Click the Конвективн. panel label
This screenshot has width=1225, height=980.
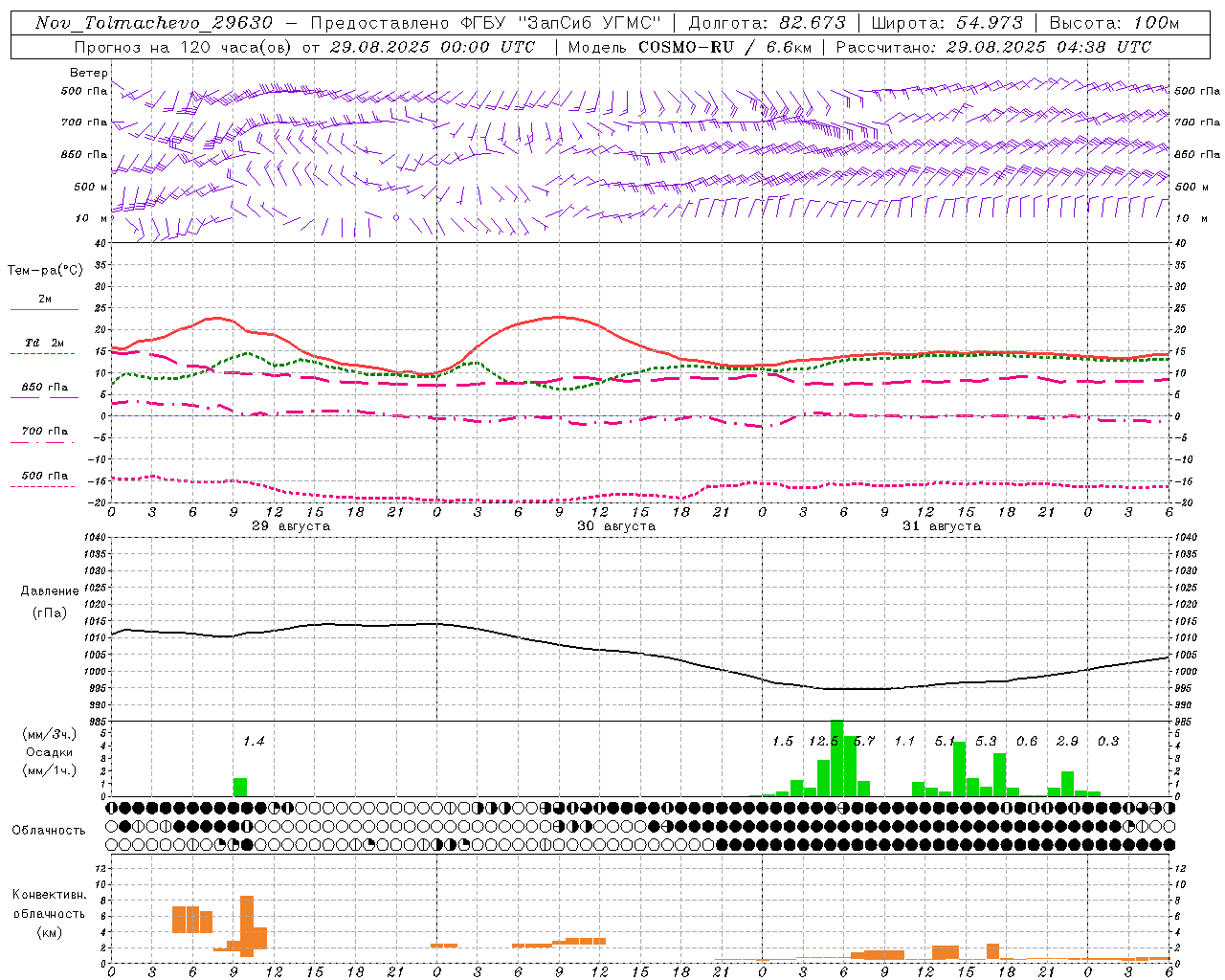click(49, 895)
